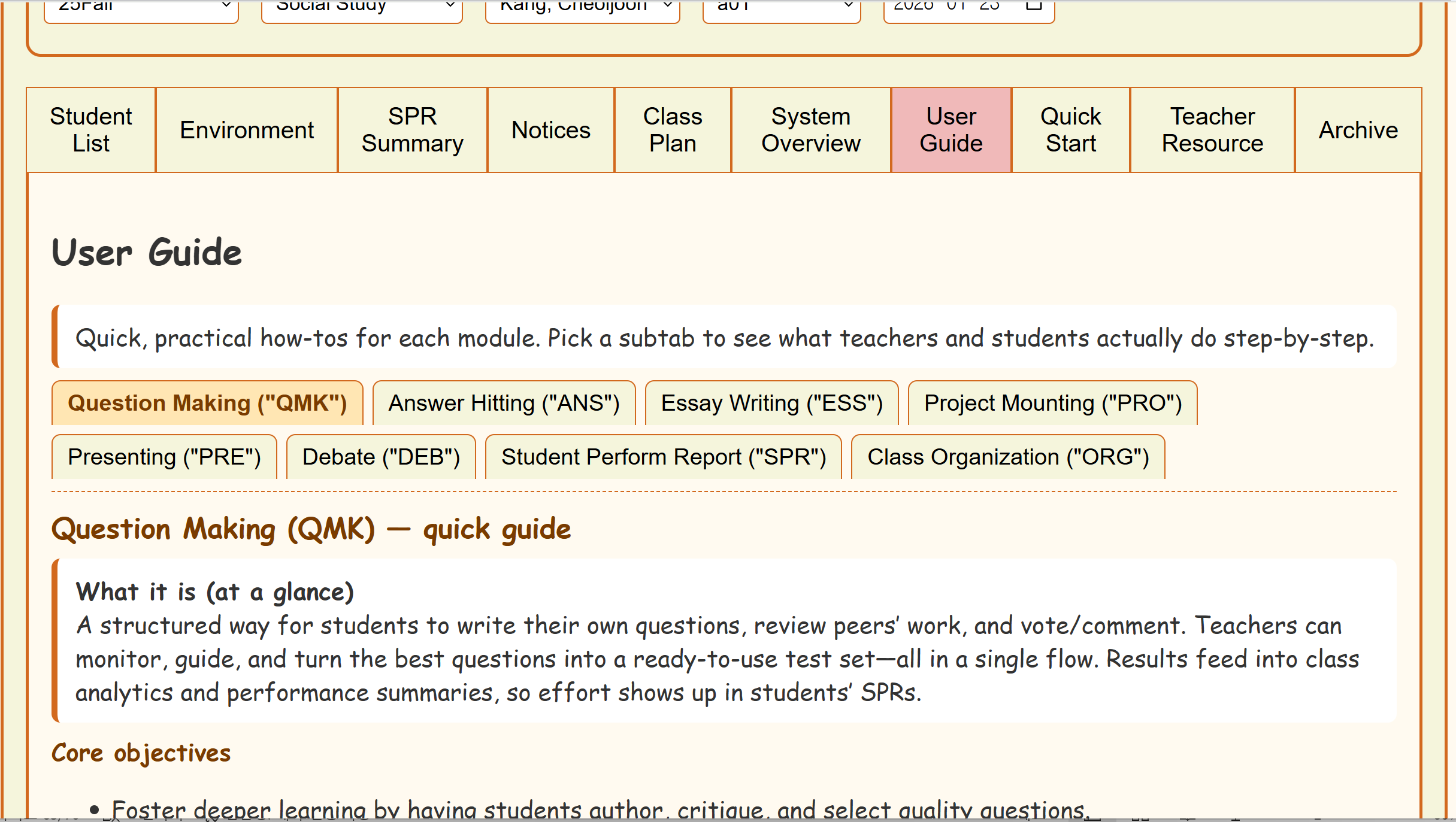Select the Answer Hitting ("ANS") subtab
Image resolution: width=1456 pixels, height=822 pixels.
coord(504,403)
